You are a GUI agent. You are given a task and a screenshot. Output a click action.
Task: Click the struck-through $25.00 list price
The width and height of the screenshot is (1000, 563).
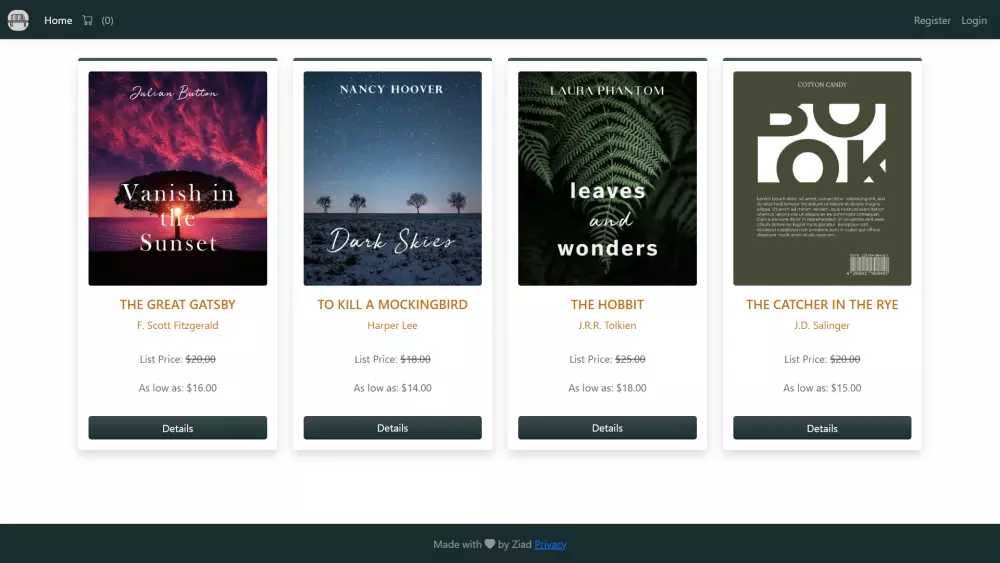click(x=630, y=359)
